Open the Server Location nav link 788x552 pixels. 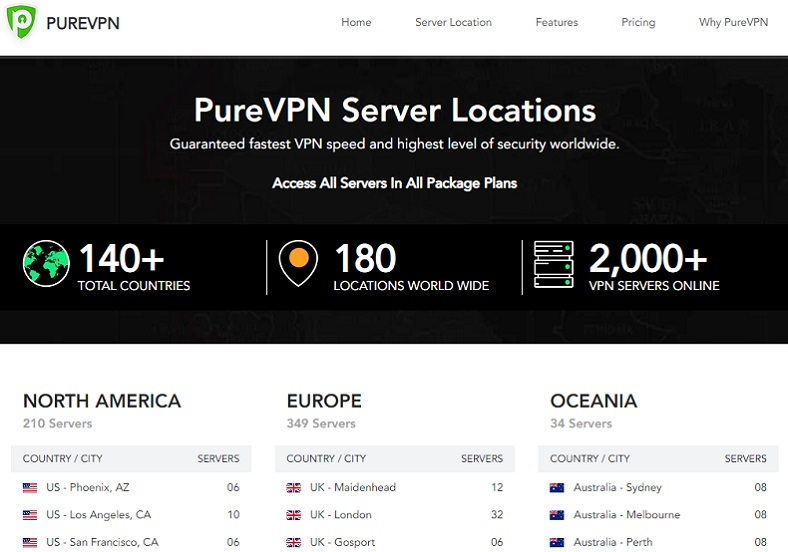(x=453, y=22)
